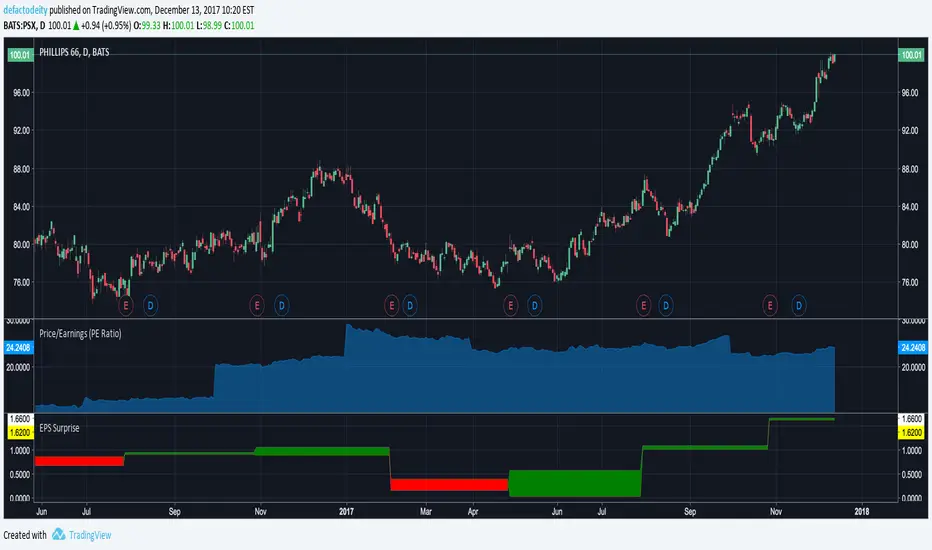Click the yellow 1.6200 tag on left axis
Image resolution: width=932 pixels, height=550 pixels.
[x=20, y=432]
